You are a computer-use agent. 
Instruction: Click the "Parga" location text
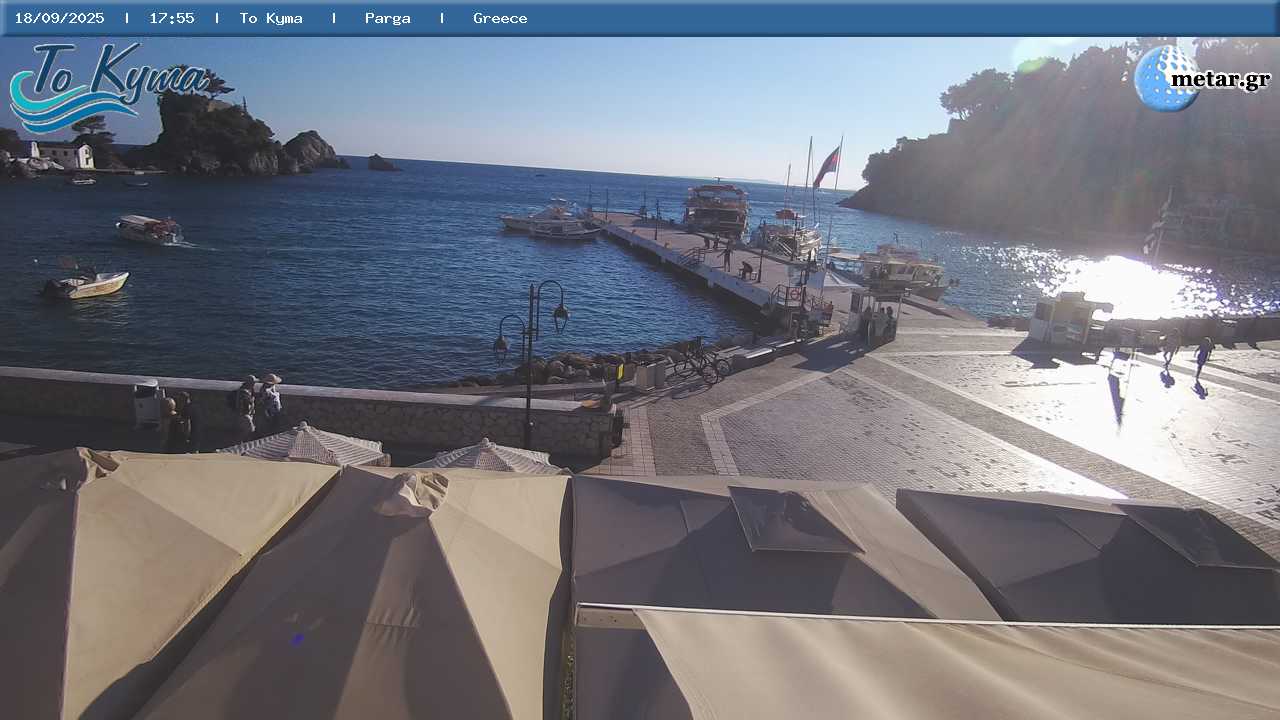(388, 18)
